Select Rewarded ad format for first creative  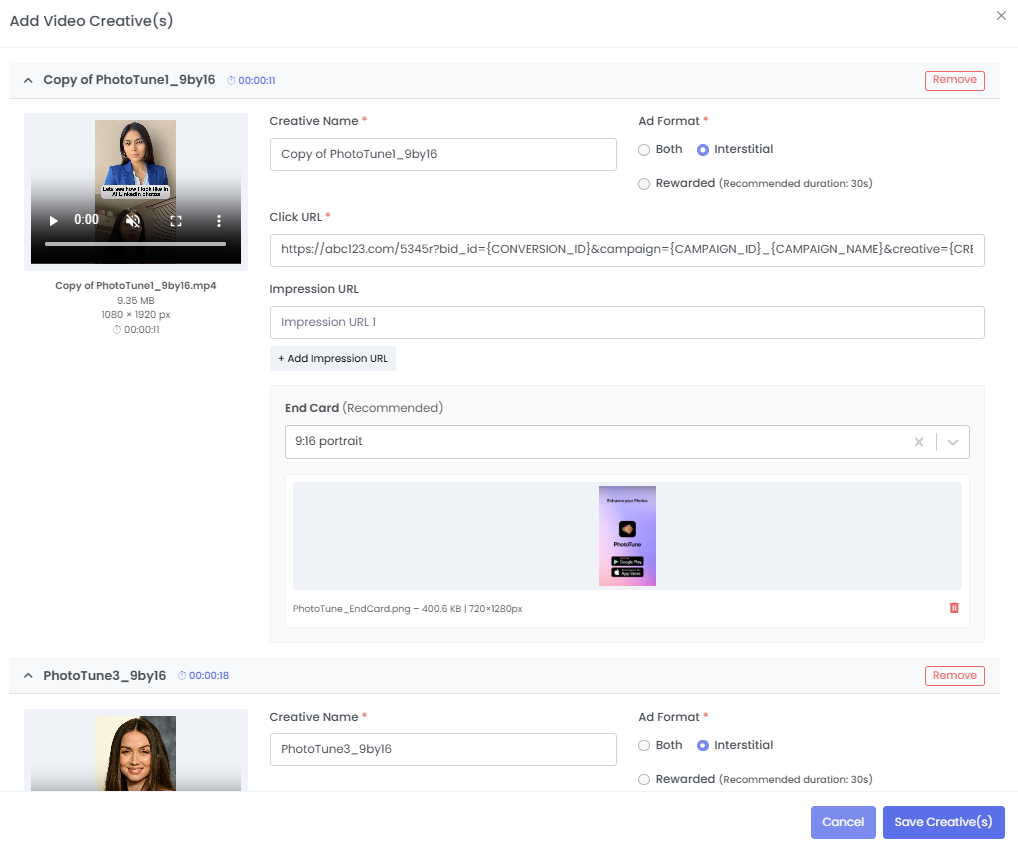point(644,184)
